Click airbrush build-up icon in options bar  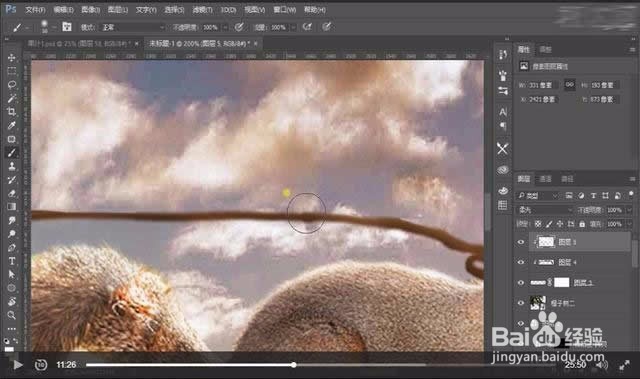point(307,27)
